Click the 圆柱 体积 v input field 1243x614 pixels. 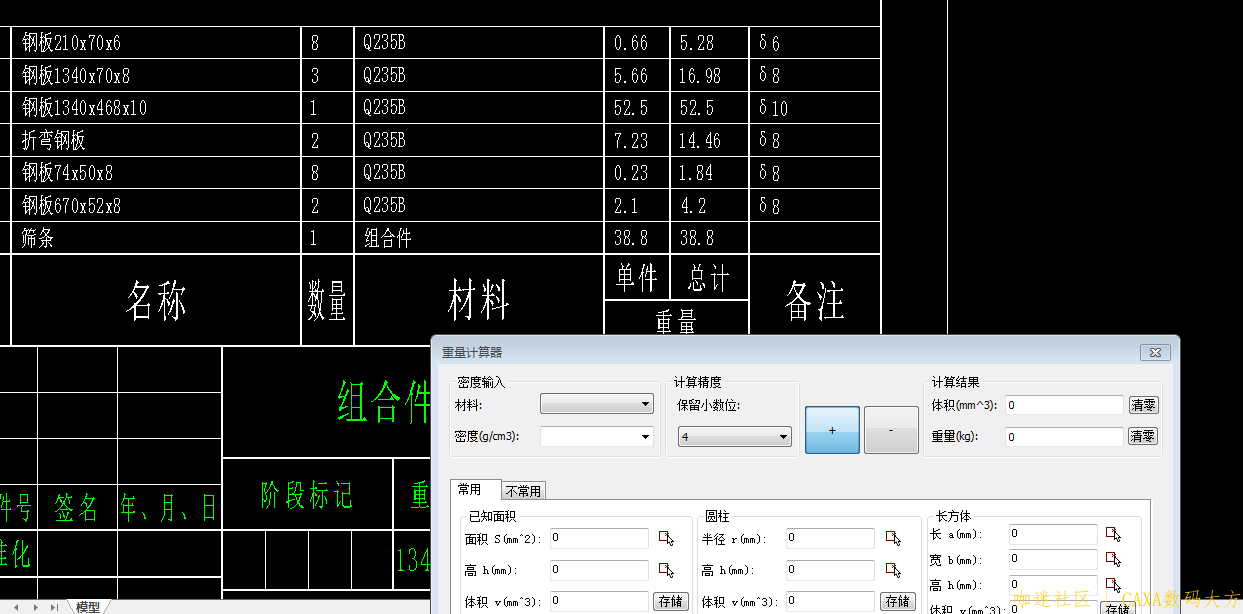(x=830, y=602)
